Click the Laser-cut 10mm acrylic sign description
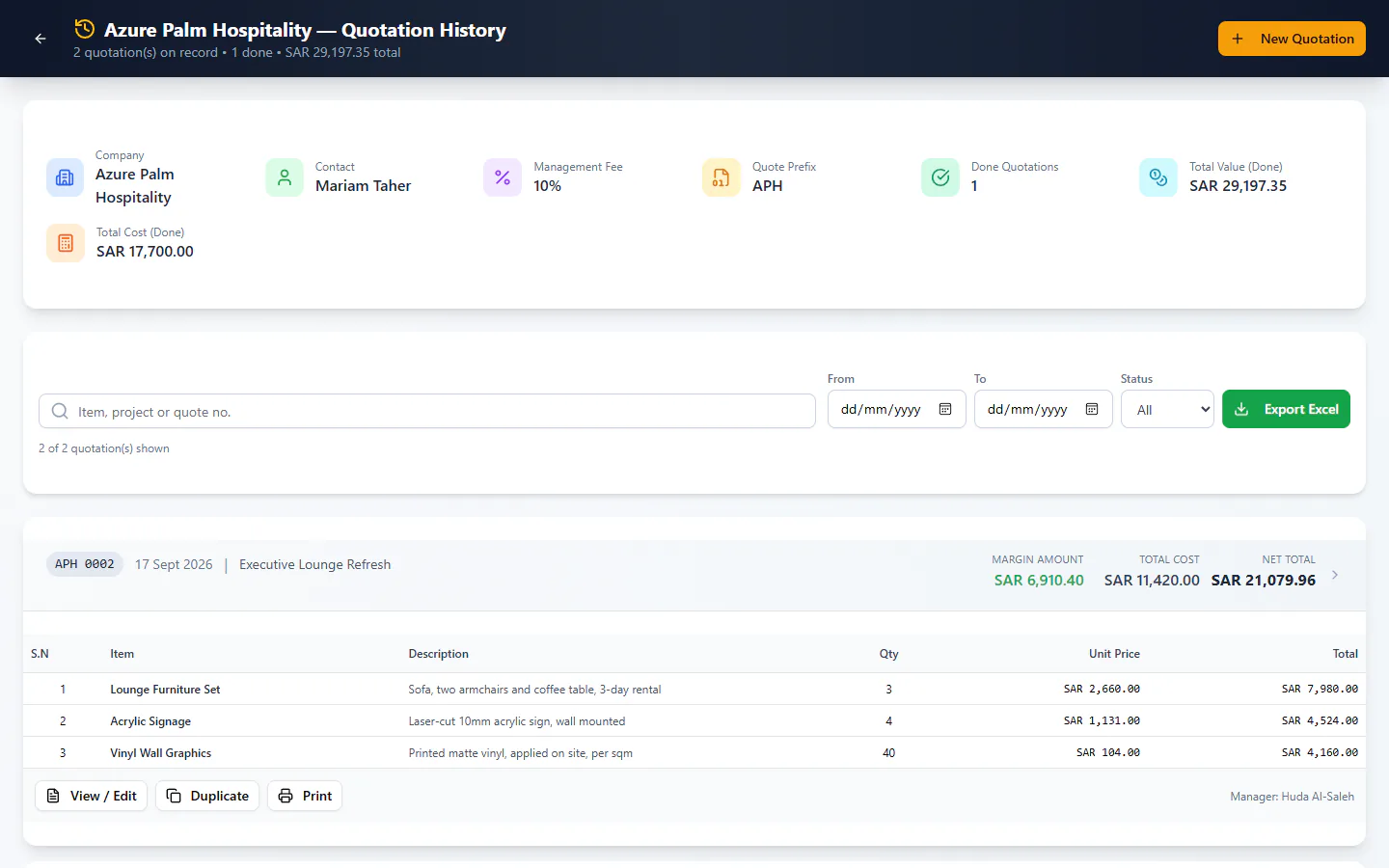The height and width of the screenshot is (868, 1389). (517, 721)
